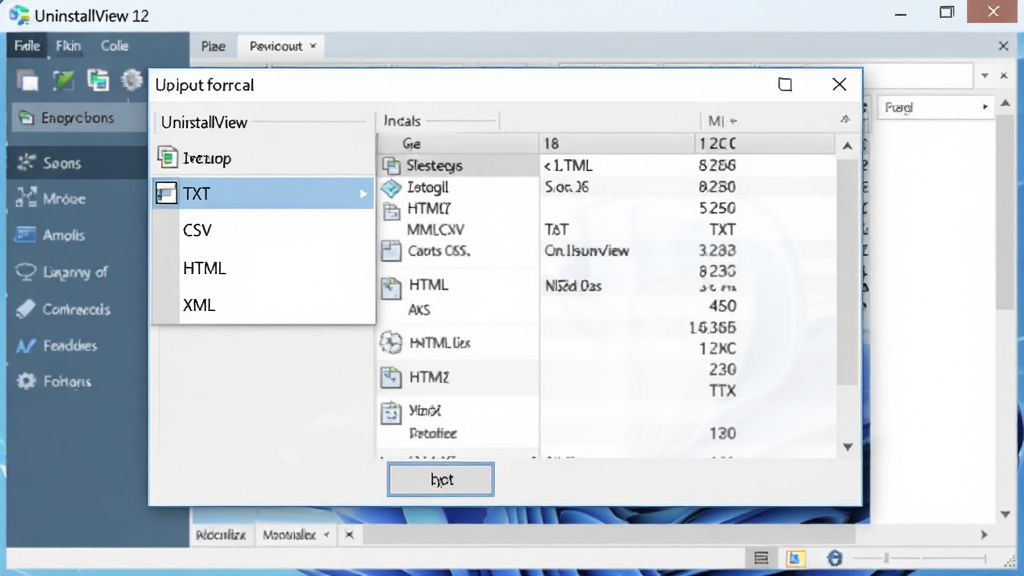Click the small icon right of Mi header
Screen dimensions: 1024x576
pyautogui.click(x=845, y=120)
